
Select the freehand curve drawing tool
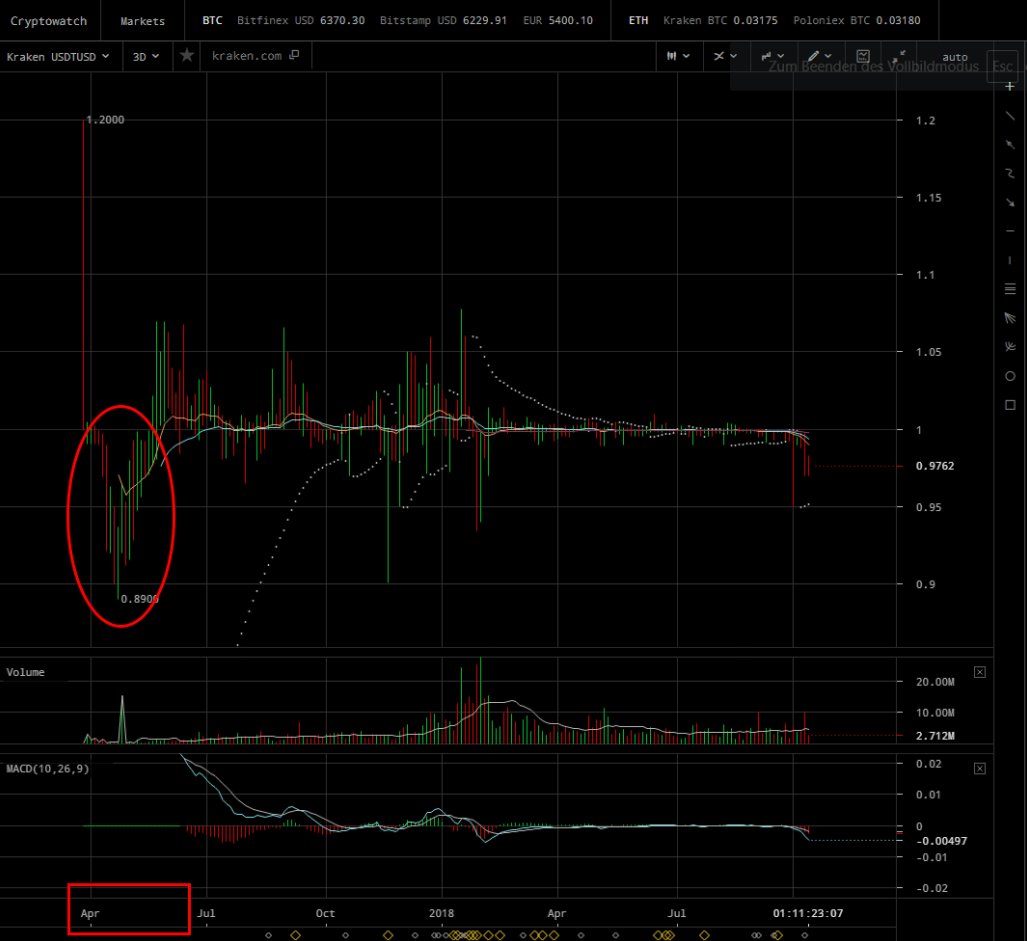(x=1010, y=174)
